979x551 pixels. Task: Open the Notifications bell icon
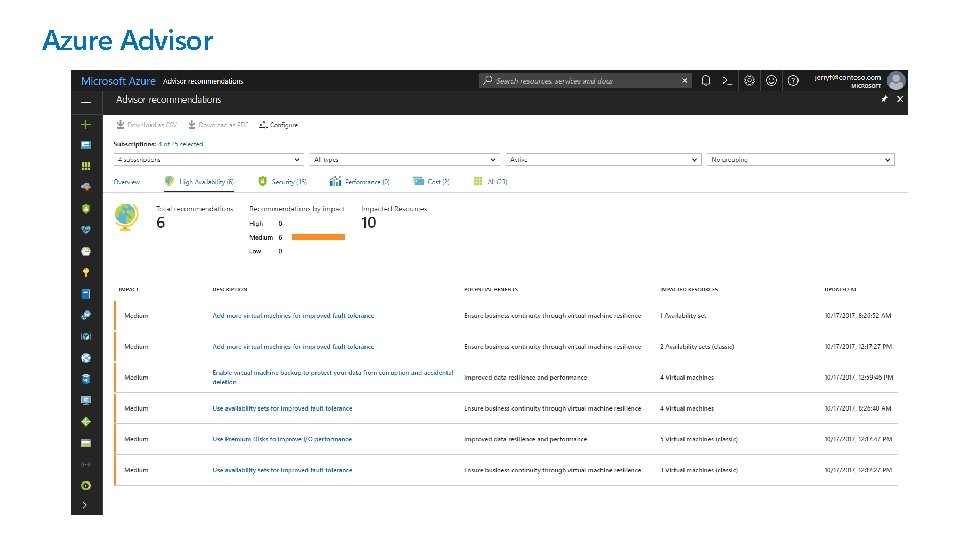(706, 80)
